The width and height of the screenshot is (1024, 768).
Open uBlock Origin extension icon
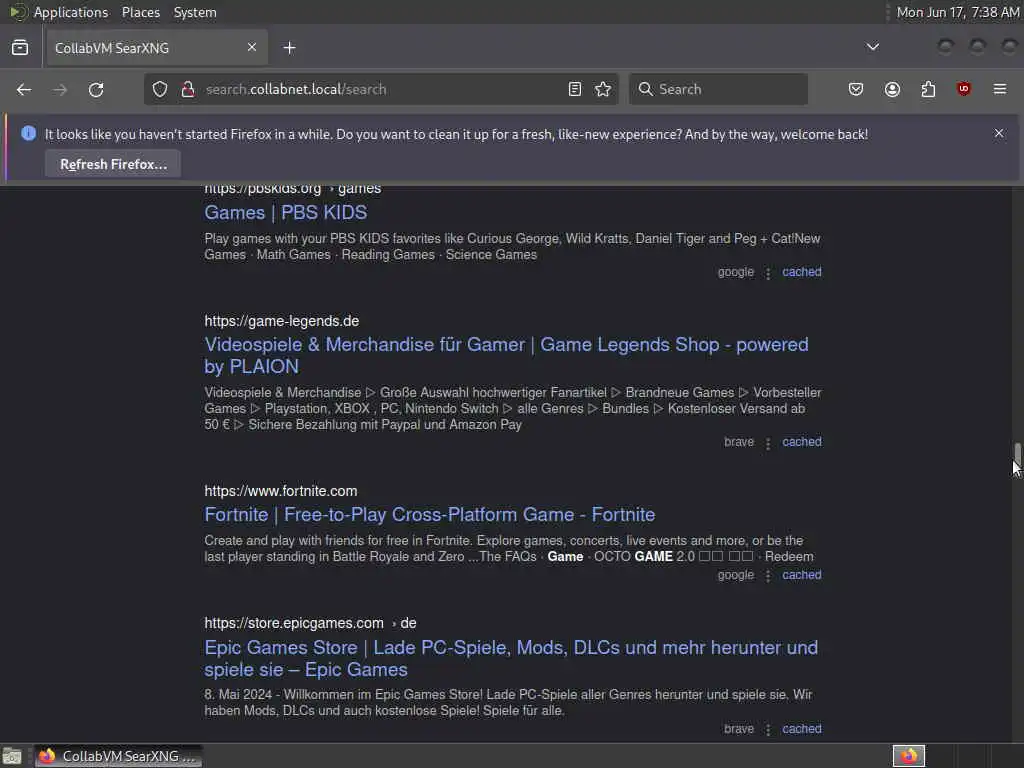click(964, 89)
